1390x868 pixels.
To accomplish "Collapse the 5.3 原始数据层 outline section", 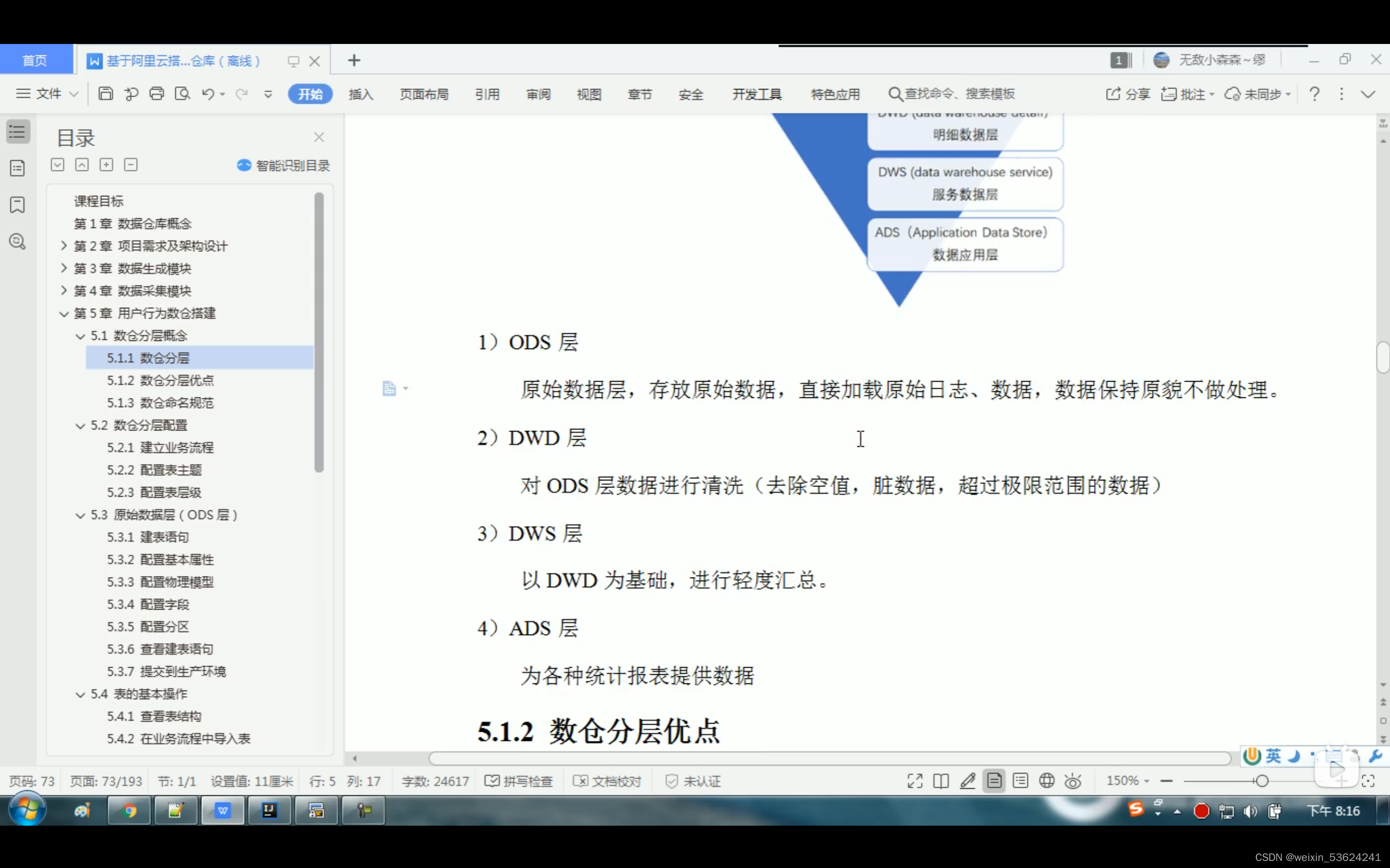I will click(x=80, y=515).
